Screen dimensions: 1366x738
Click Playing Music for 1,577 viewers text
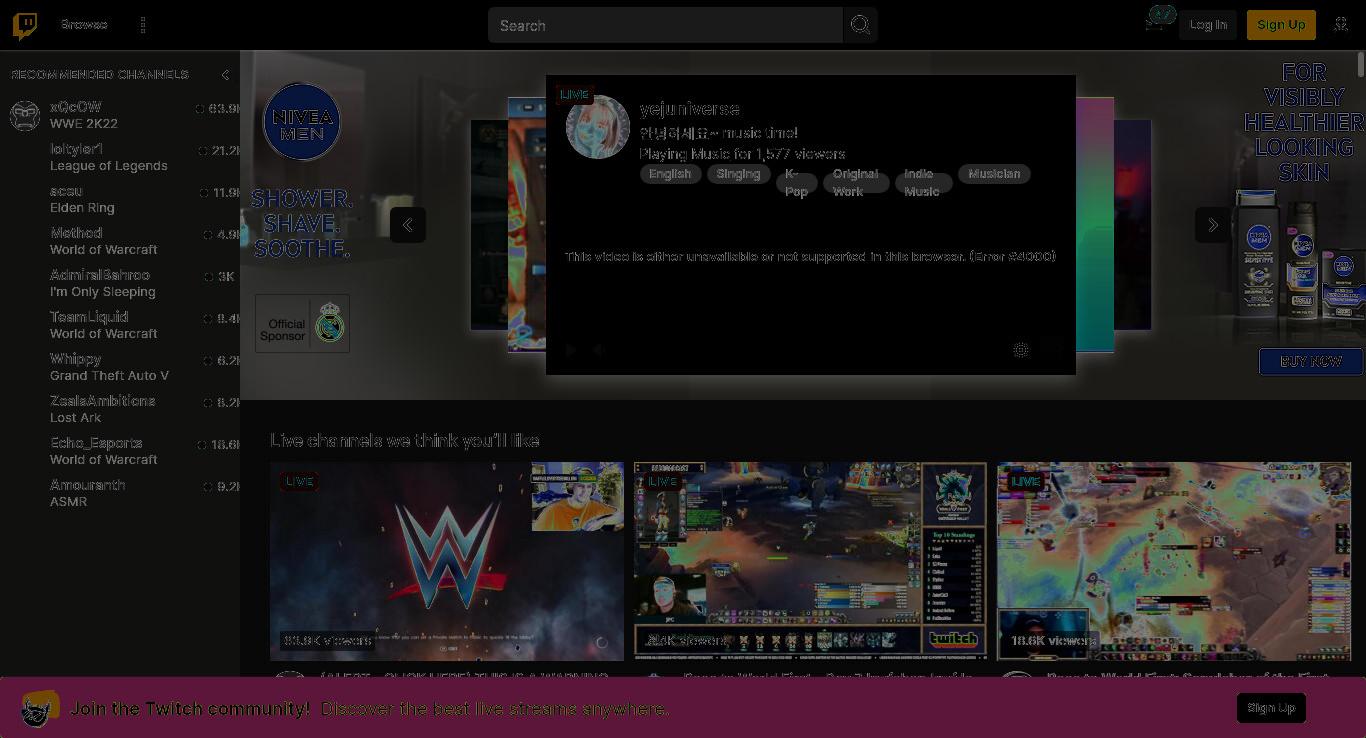742,154
